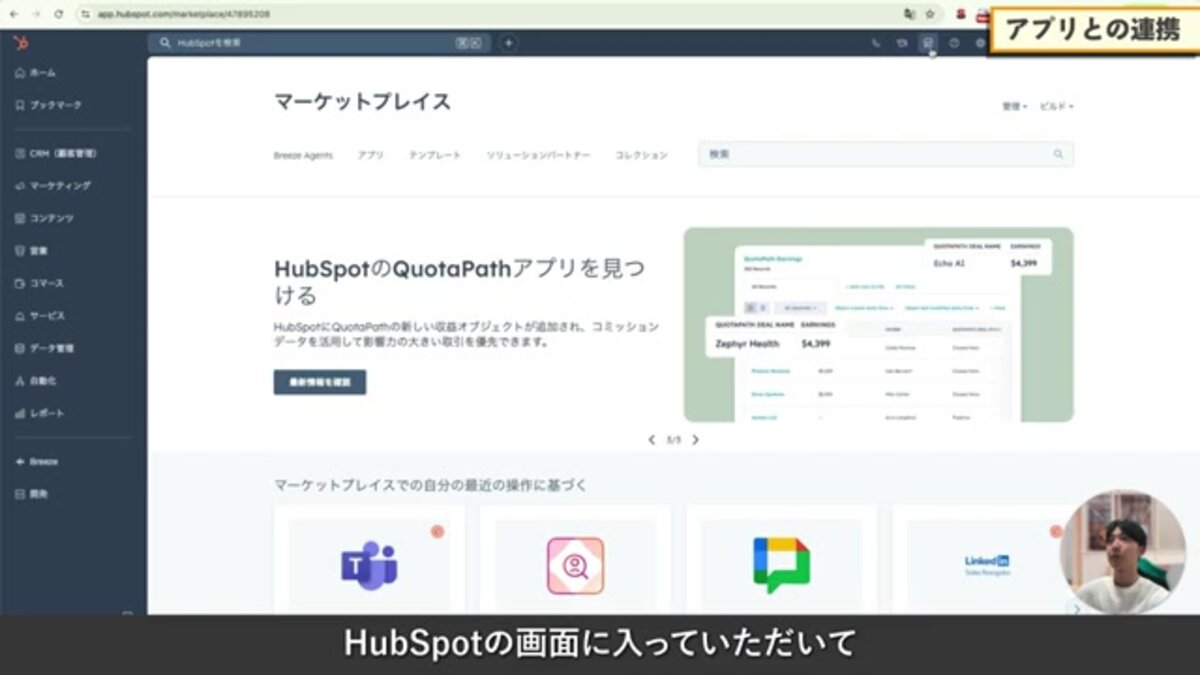Select the テンプレート tab
The image size is (1200, 675).
click(436, 155)
